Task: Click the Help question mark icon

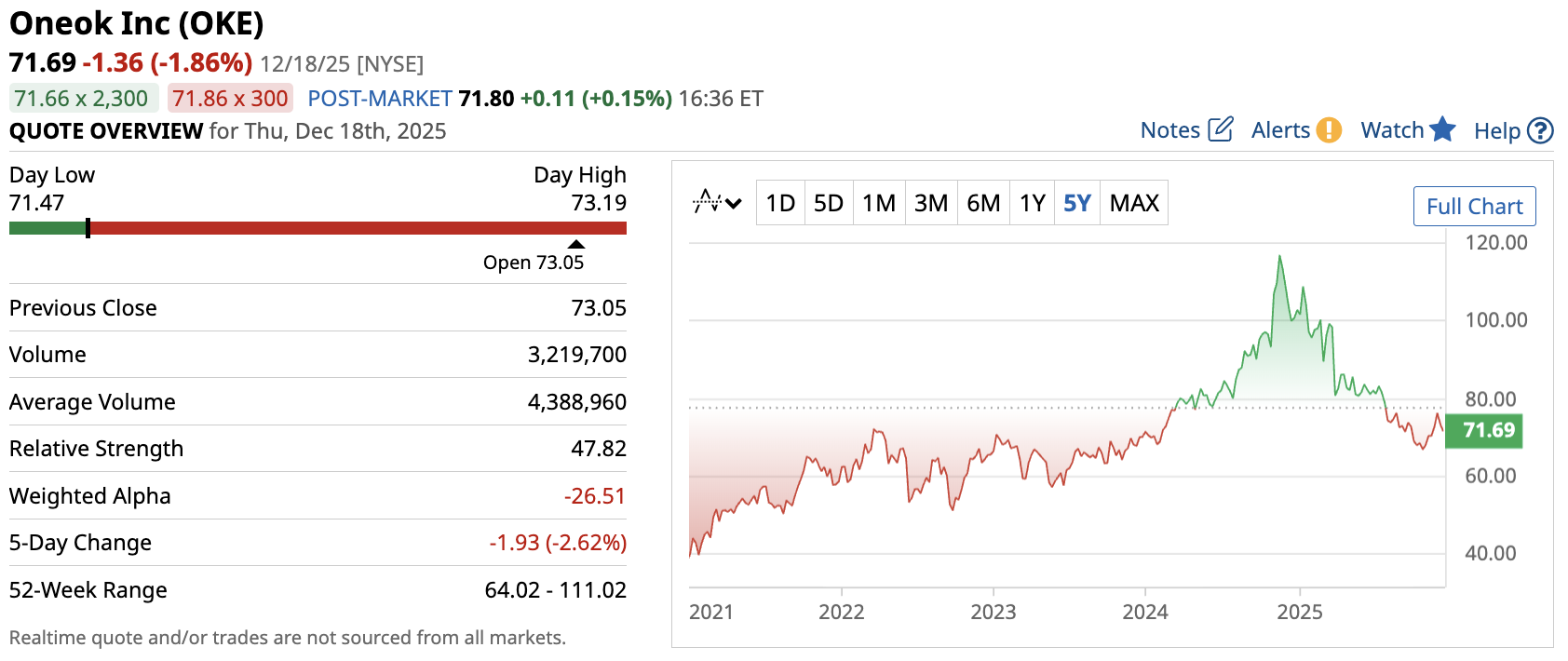Action: tap(1541, 131)
